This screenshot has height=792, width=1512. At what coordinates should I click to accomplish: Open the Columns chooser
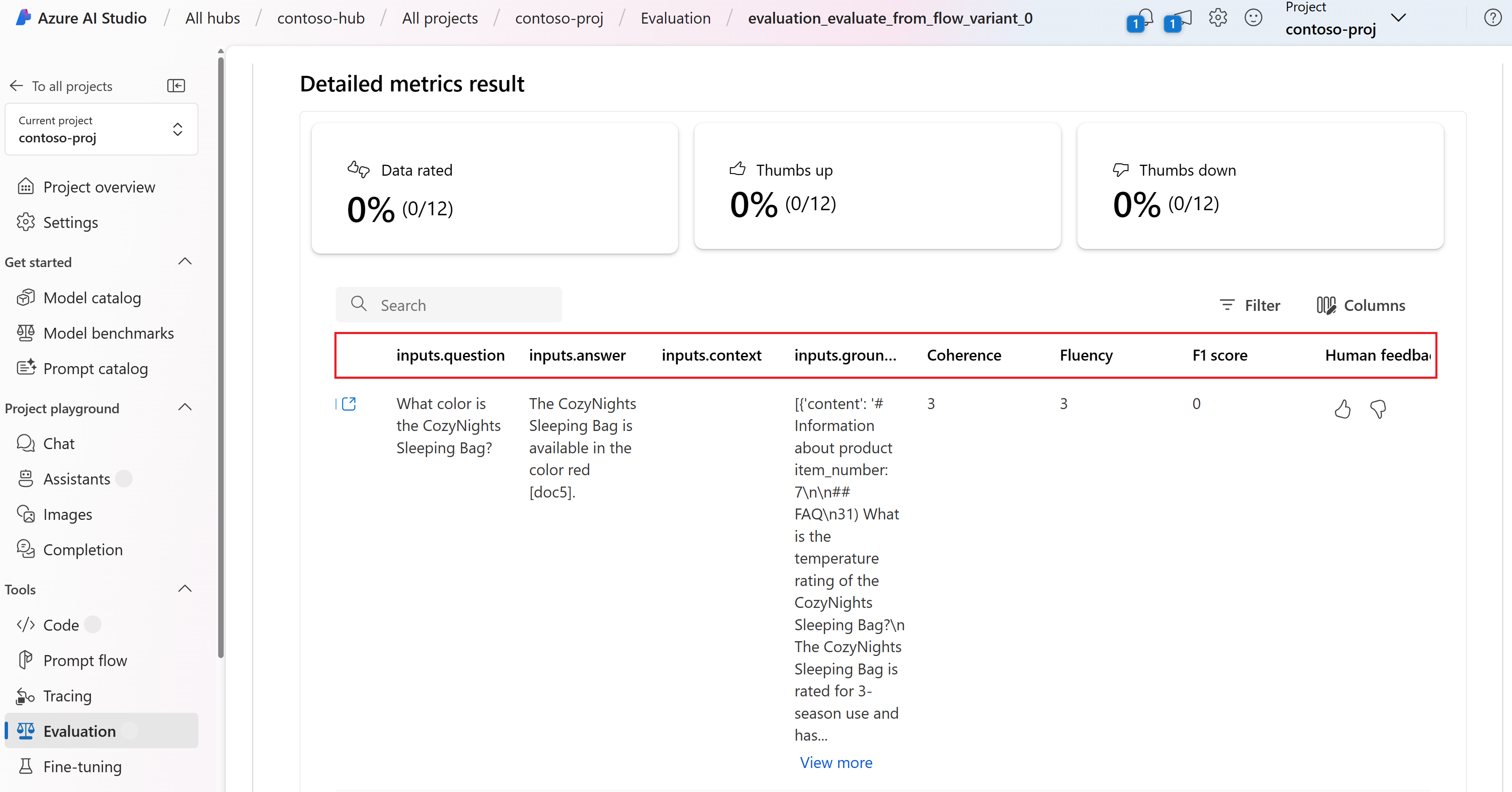point(1360,305)
